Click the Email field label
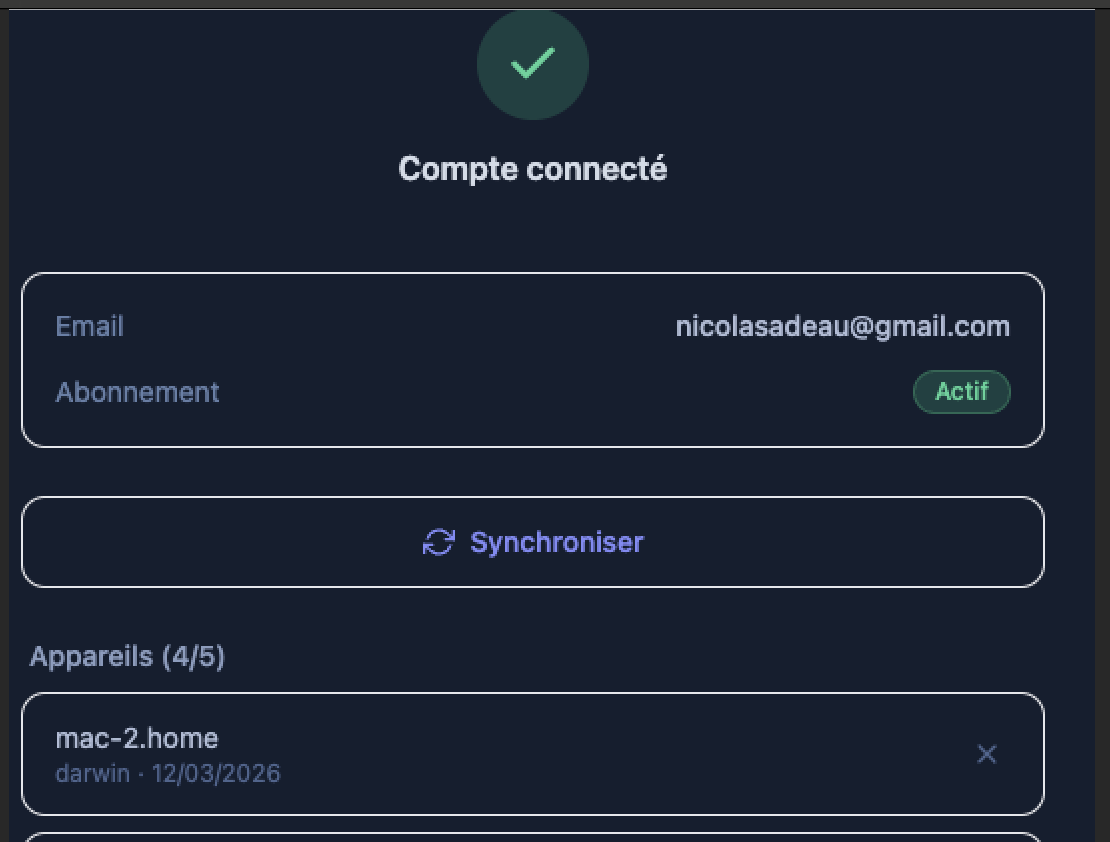This screenshot has height=842, width=1110. click(90, 327)
